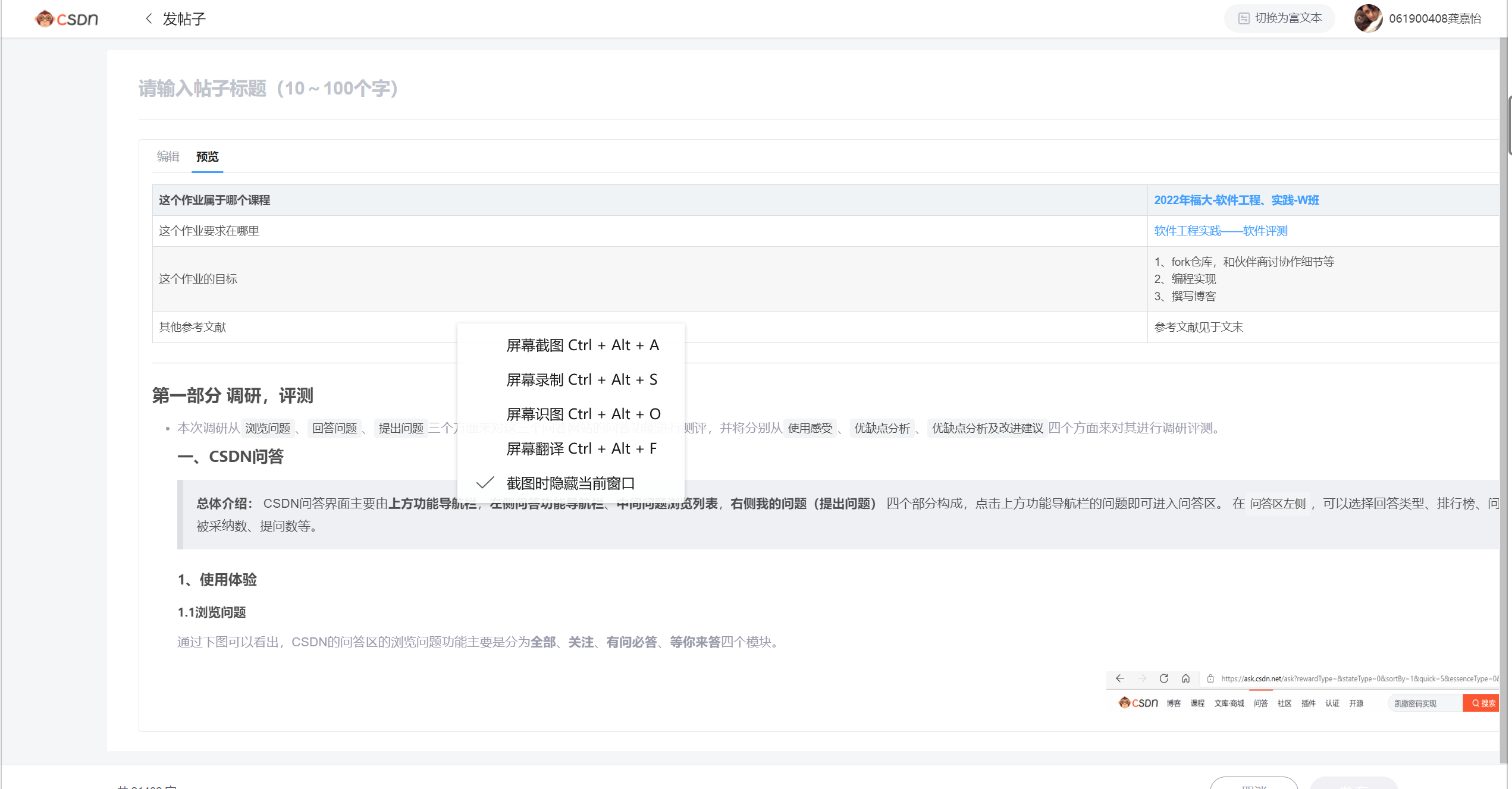1512x789 pixels.
Task: Choose 屏幕录制 Ctrl+Alt+S menu entry
Action: (x=581, y=380)
